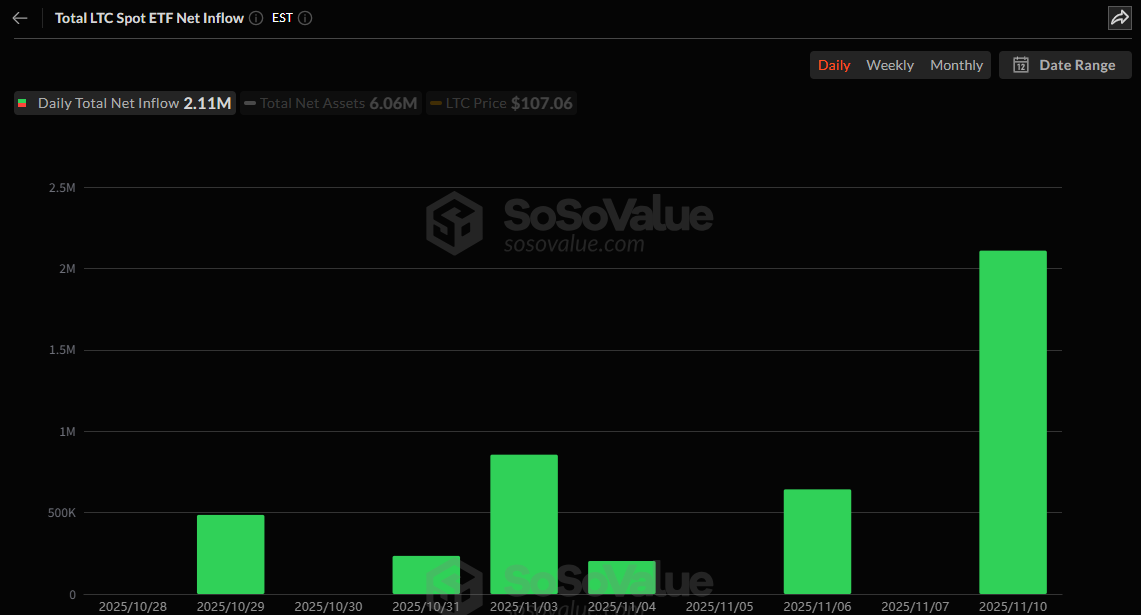Click the info icon next to EST

point(305,18)
